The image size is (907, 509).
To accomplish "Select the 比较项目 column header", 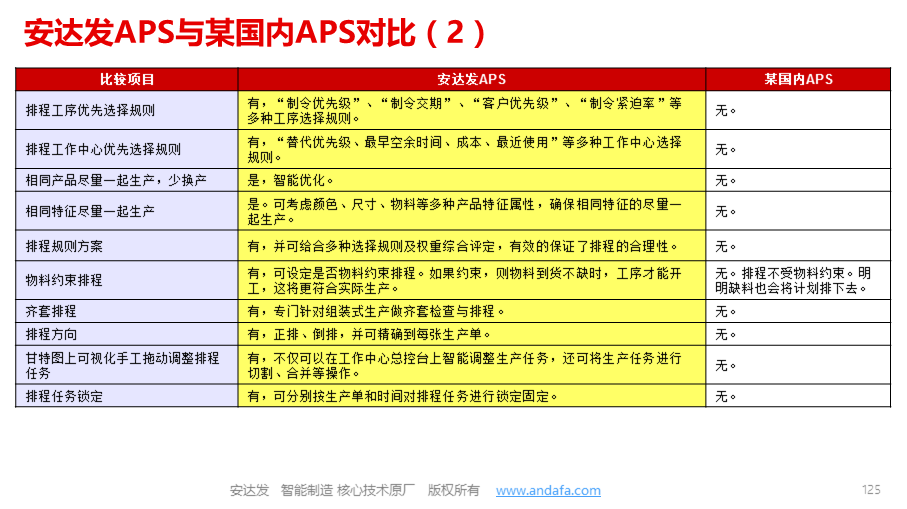I will coord(127,79).
